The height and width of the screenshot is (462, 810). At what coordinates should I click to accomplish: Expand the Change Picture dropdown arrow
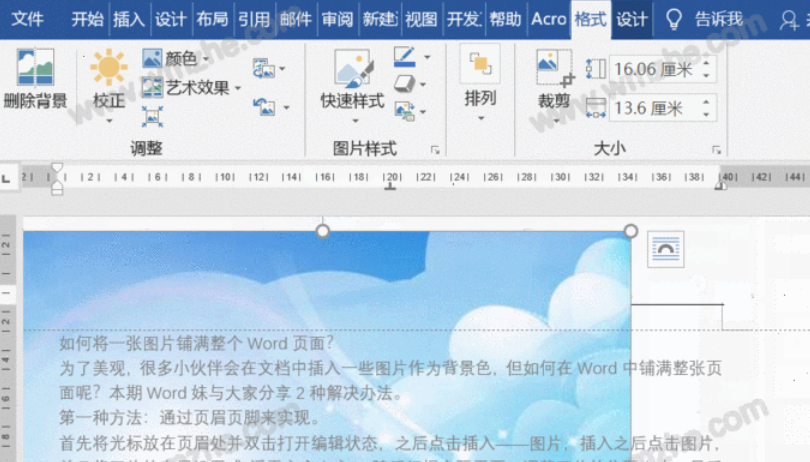pos(282,68)
